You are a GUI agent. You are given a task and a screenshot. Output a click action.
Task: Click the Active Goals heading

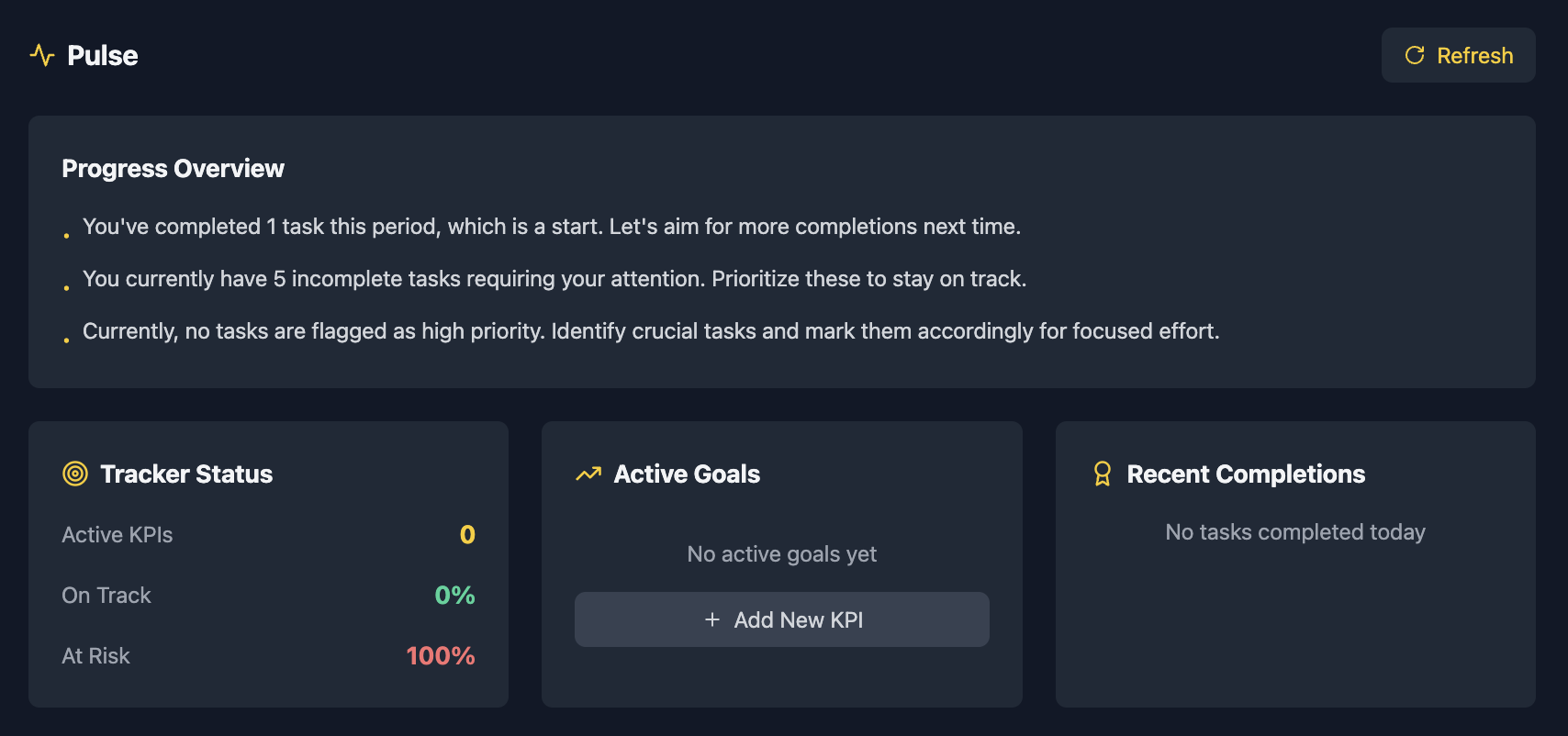pos(687,474)
